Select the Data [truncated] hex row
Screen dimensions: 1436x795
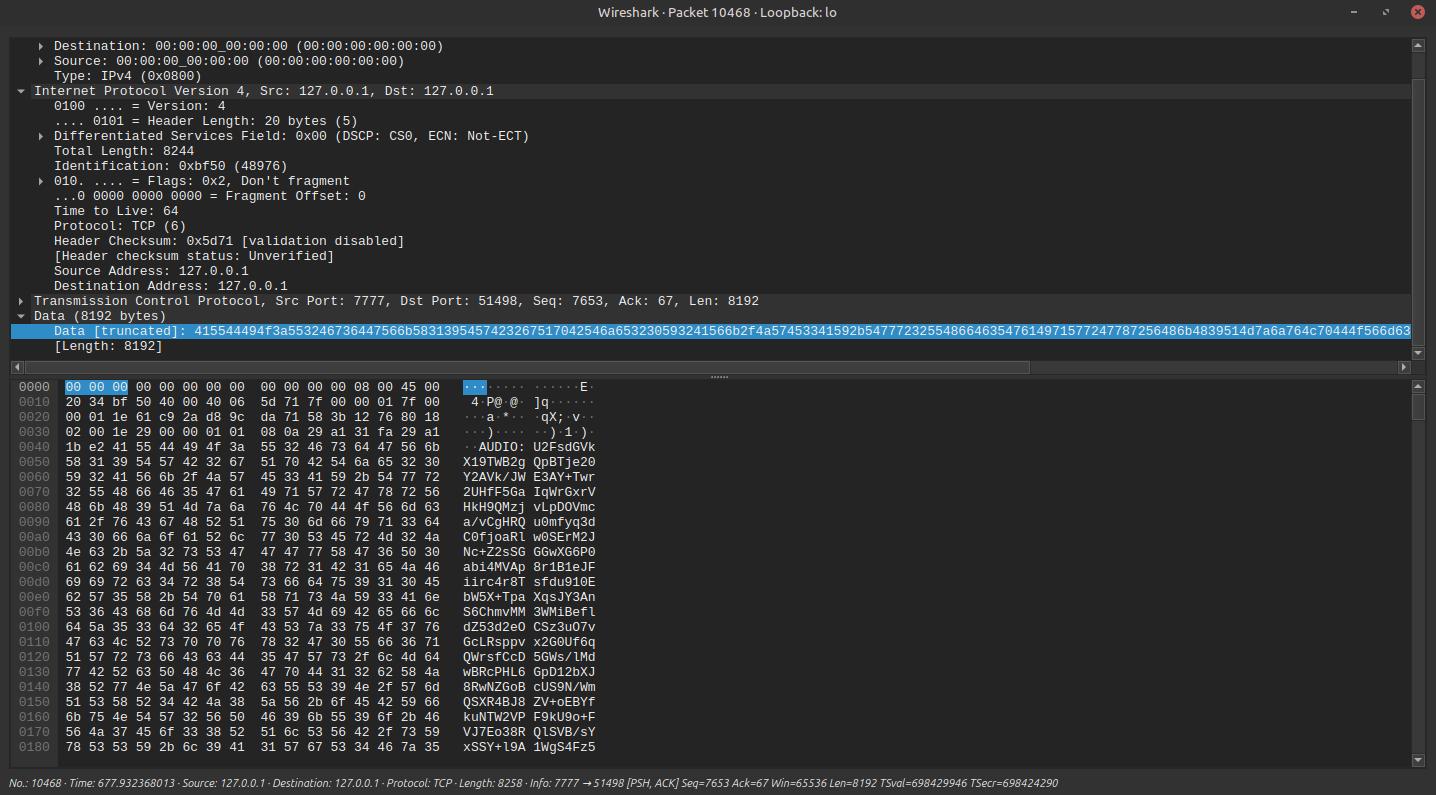pyautogui.click(x=710, y=331)
